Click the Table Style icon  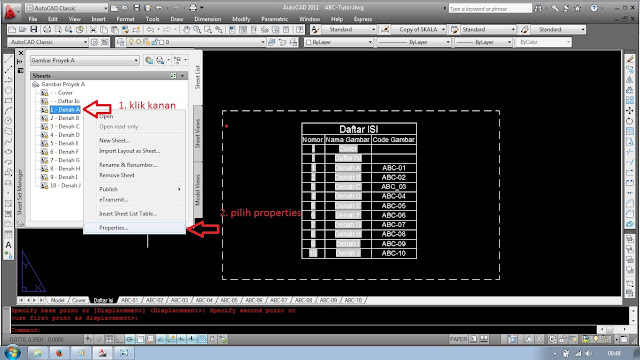(x=454, y=29)
